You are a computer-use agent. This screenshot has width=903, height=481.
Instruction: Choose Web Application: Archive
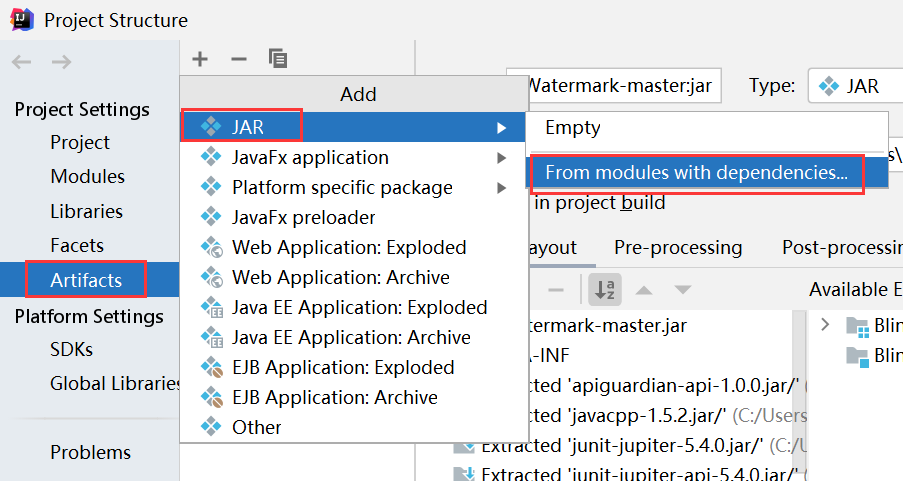(354, 277)
